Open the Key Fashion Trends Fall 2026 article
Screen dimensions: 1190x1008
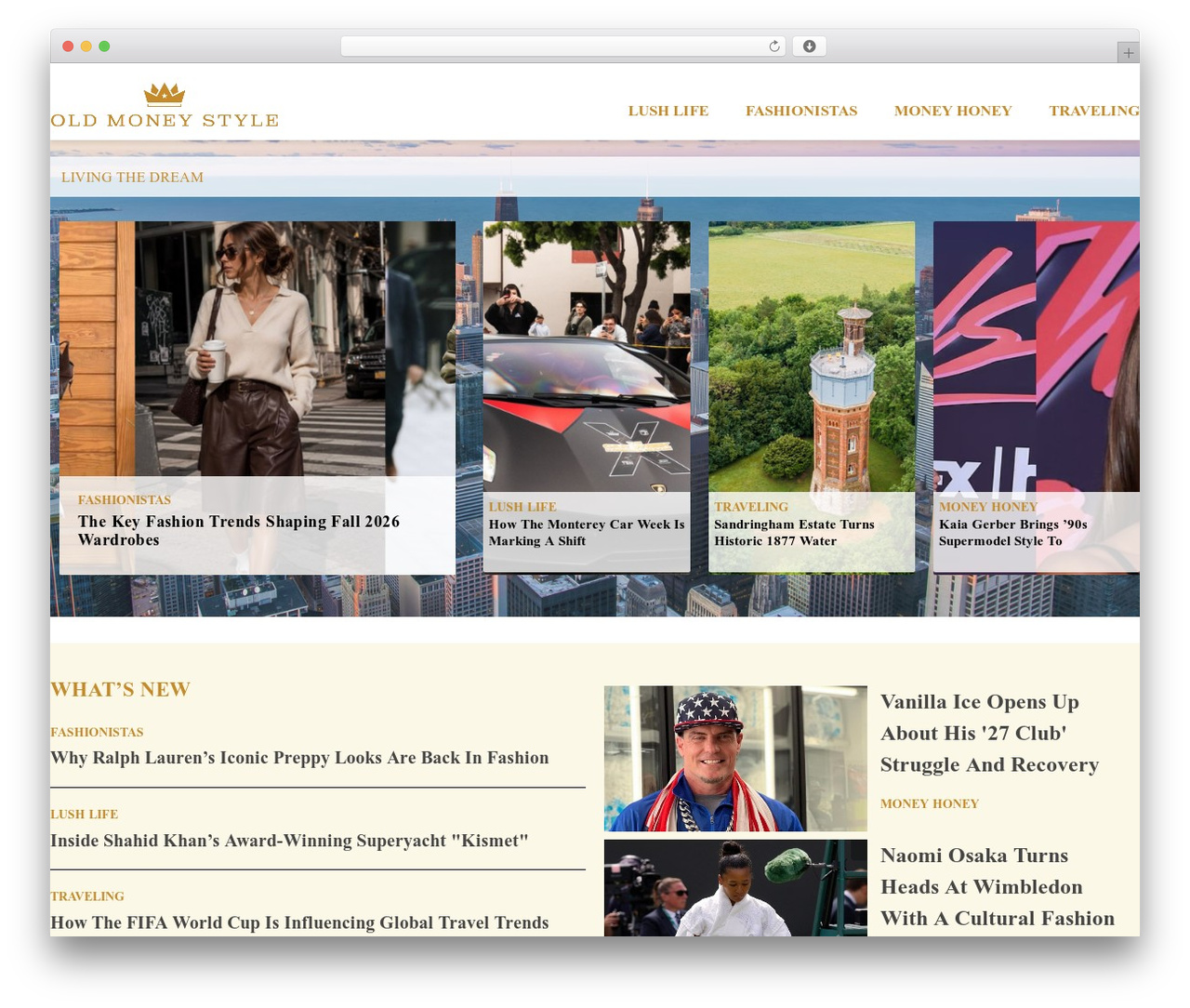(x=239, y=531)
